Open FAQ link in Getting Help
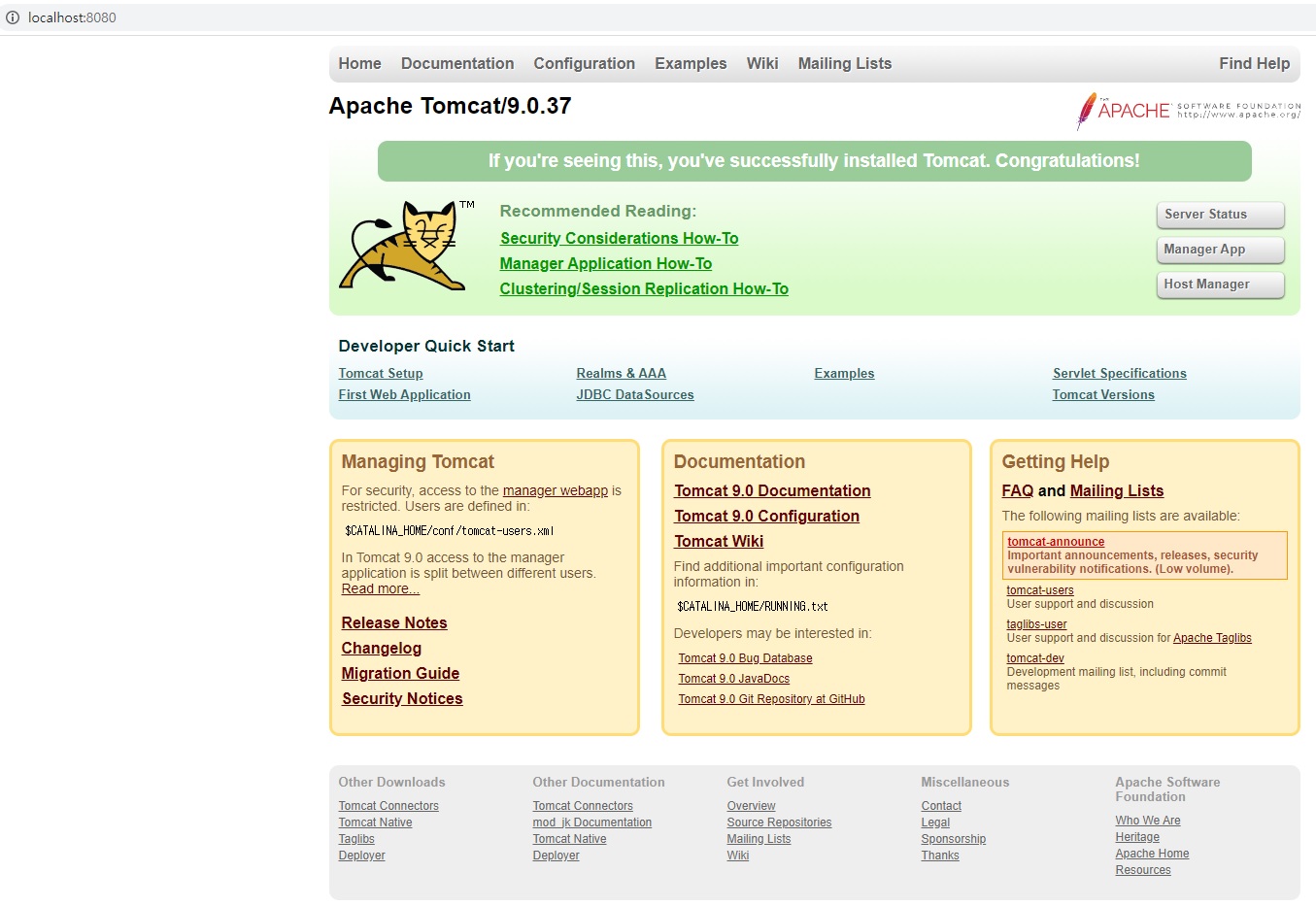1316x906 pixels. coord(1018,490)
